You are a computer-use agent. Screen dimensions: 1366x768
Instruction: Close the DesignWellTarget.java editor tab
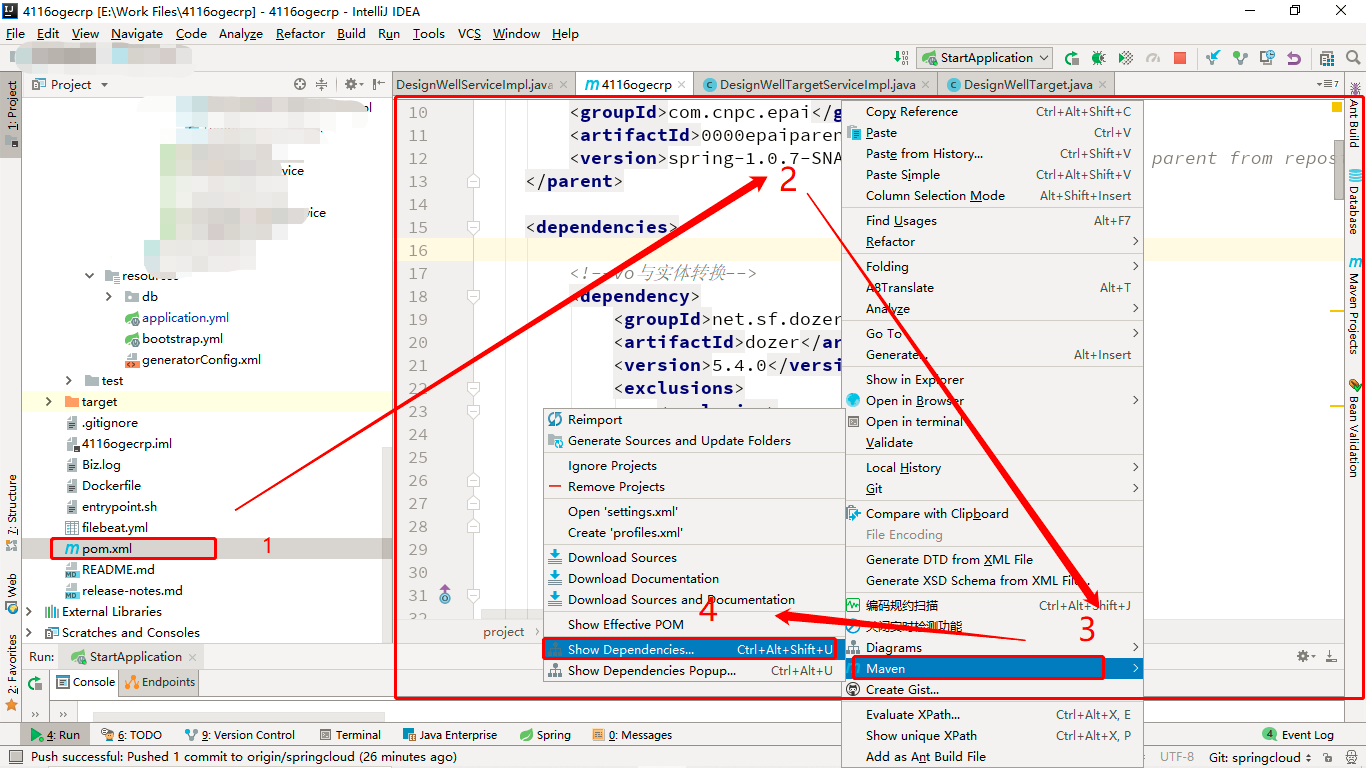1102,85
